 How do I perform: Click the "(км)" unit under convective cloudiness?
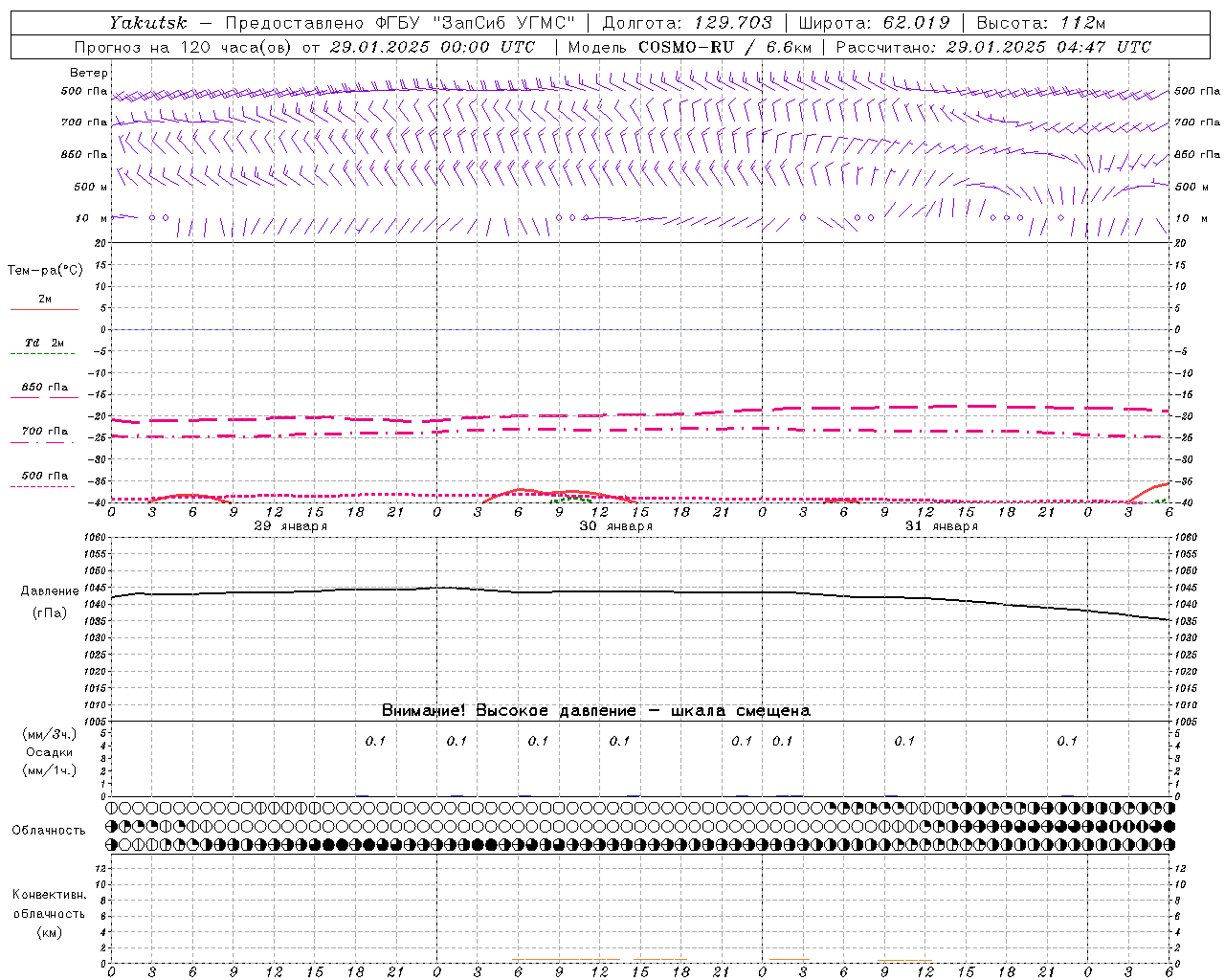click(50, 932)
